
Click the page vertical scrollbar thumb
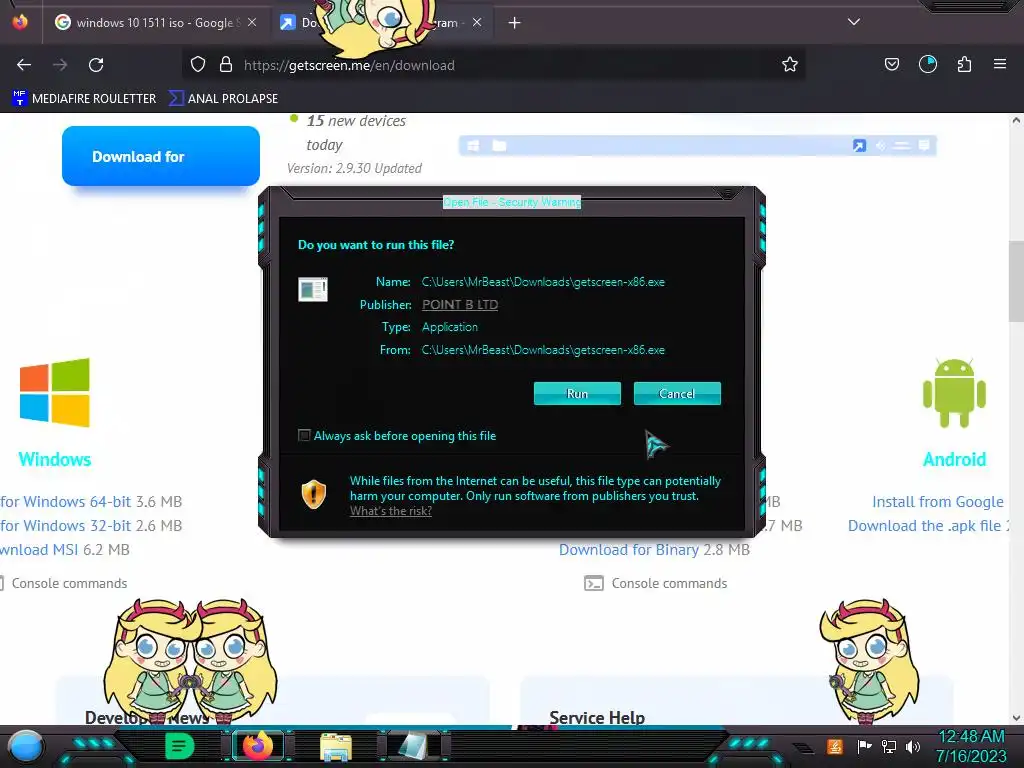coord(1016,281)
